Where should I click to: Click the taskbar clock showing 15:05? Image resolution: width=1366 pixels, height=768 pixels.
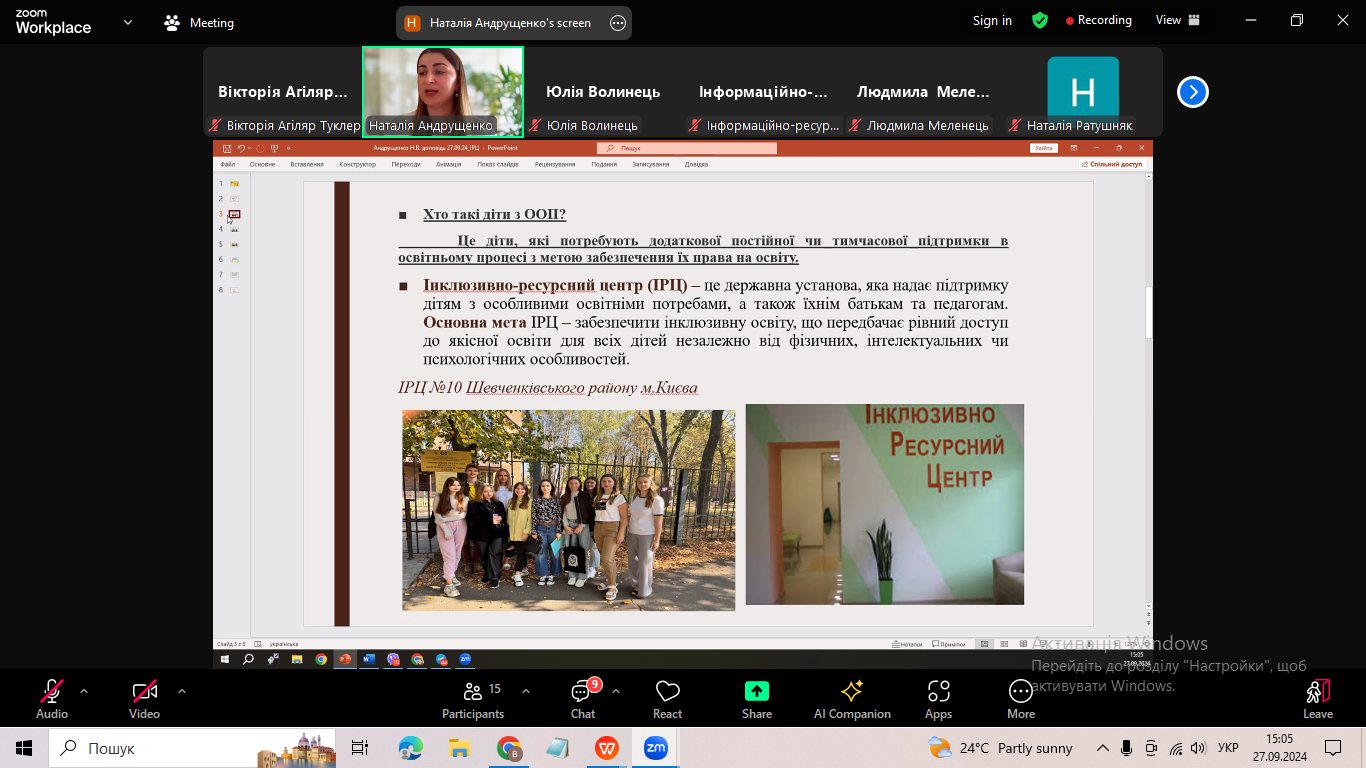[1279, 748]
